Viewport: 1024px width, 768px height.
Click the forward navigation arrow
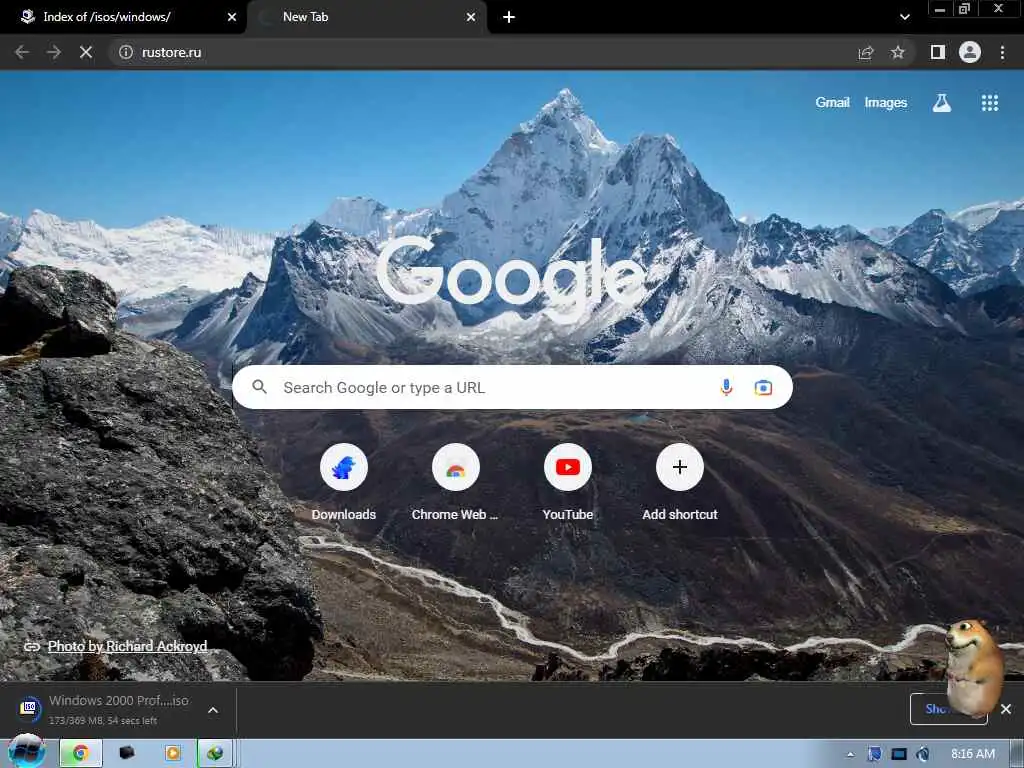pos(54,52)
